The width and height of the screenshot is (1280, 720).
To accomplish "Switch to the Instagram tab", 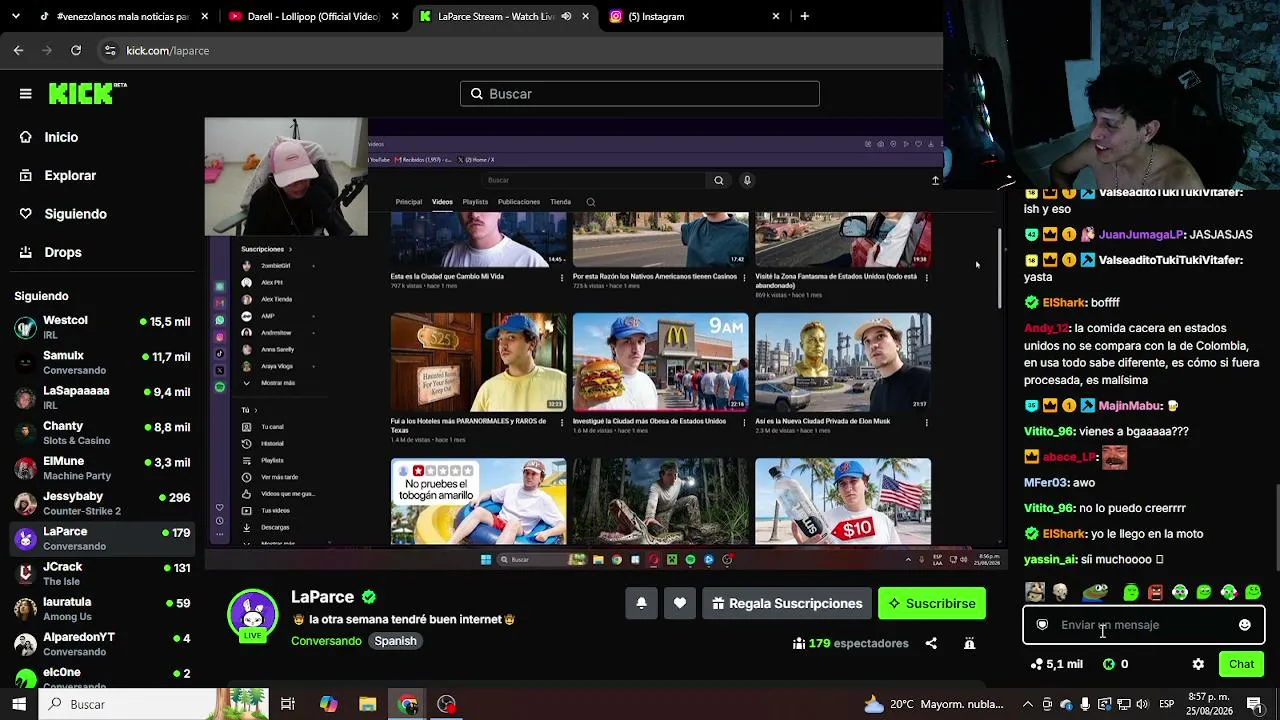I will pos(695,16).
